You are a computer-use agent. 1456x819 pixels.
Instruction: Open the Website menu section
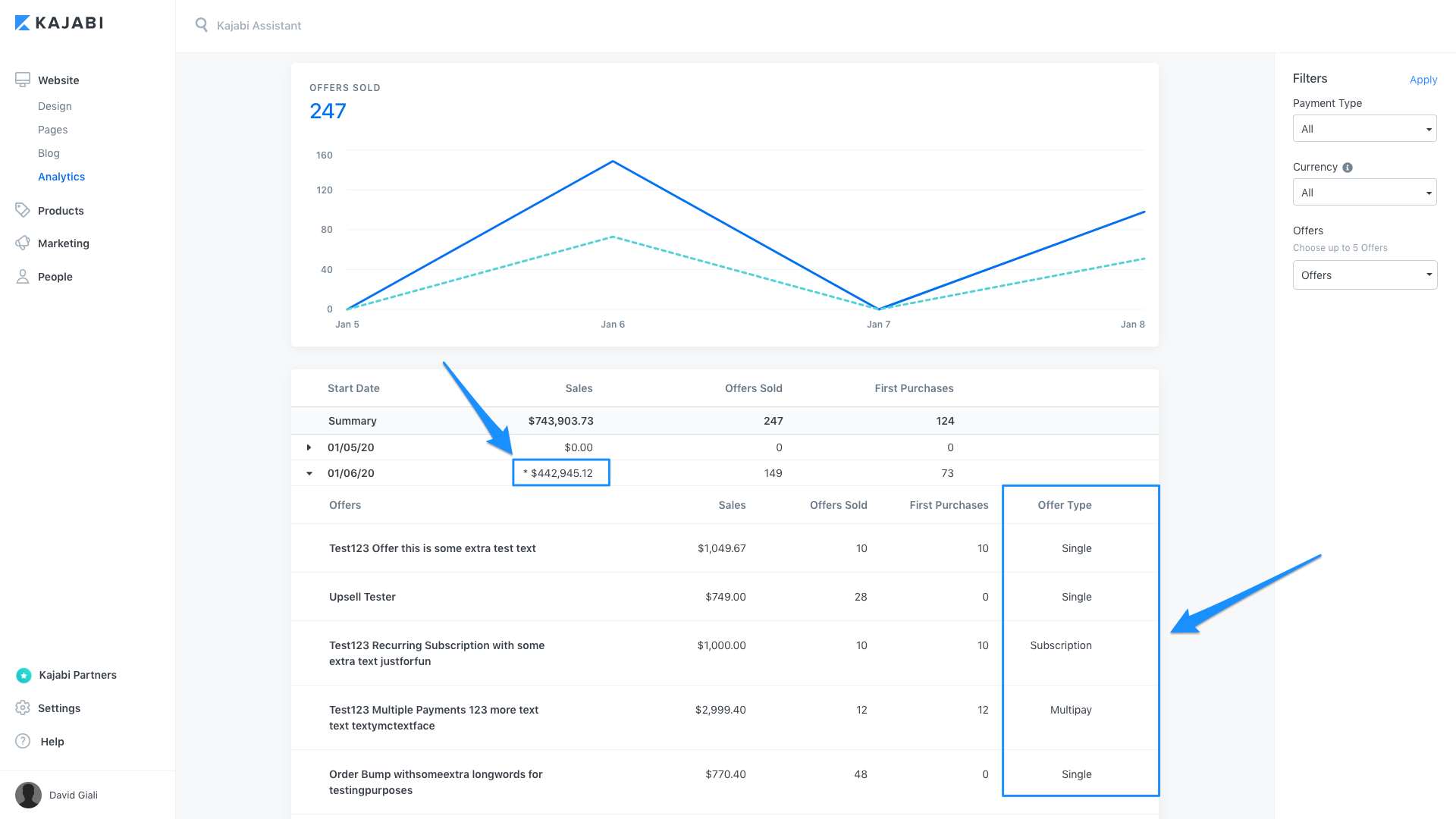[58, 80]
